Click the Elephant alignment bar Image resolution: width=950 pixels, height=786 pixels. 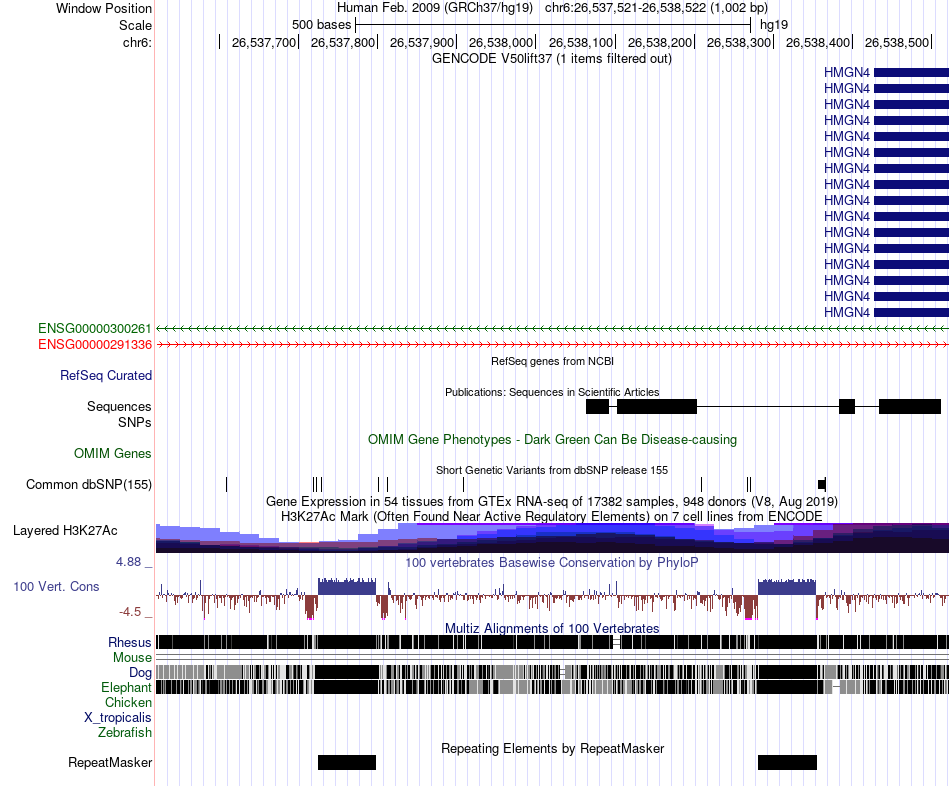click(553, 687)
